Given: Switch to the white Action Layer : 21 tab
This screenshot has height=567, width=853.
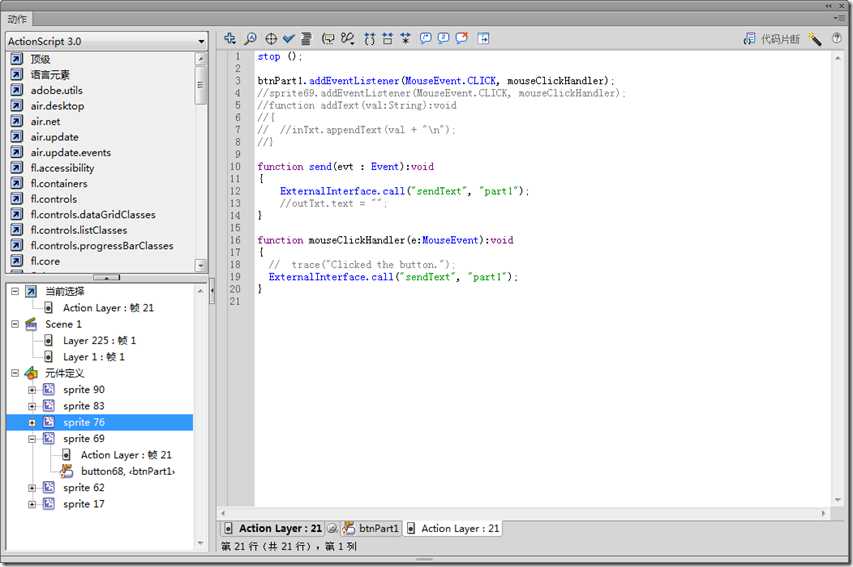Looking at the screenshot, I should [453, 528].
